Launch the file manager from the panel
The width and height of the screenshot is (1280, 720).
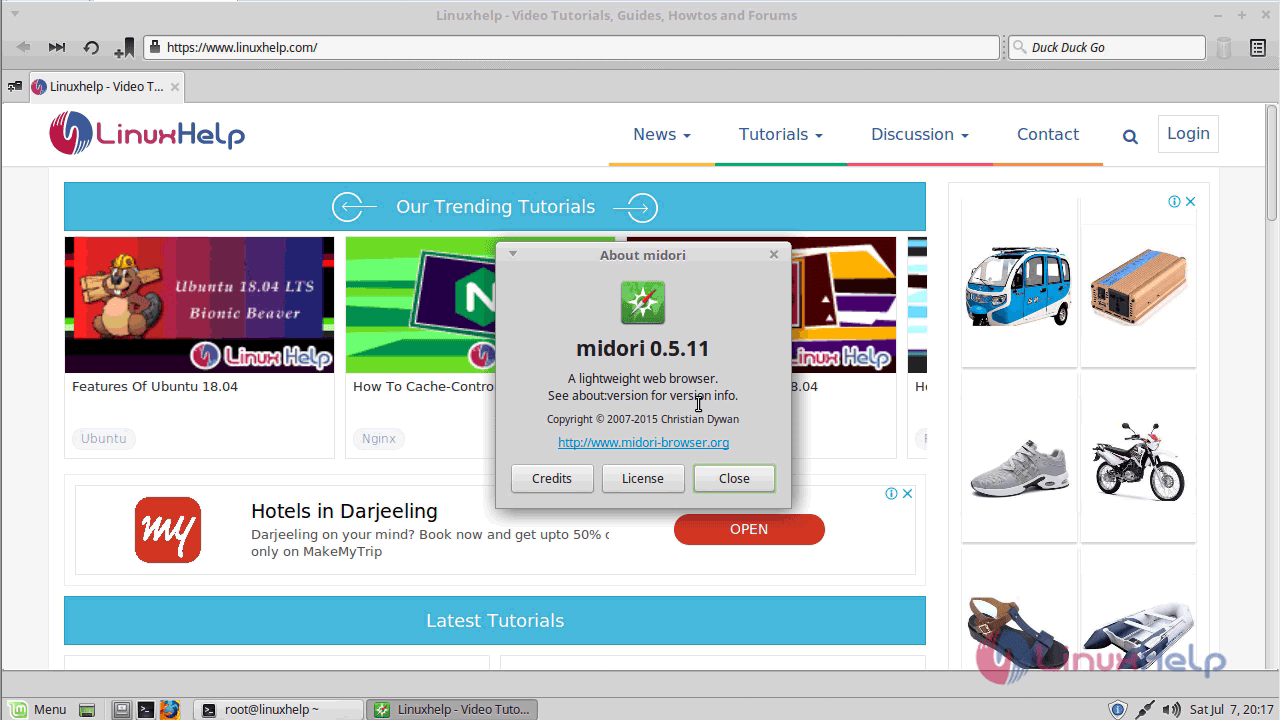point(121,710)
